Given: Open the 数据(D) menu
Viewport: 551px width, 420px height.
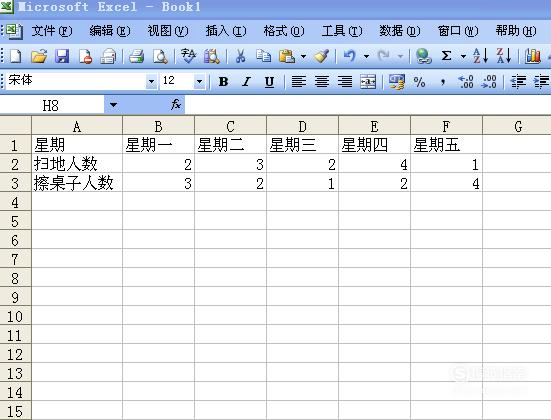Looking at the screenshot, I should [400, 31].
